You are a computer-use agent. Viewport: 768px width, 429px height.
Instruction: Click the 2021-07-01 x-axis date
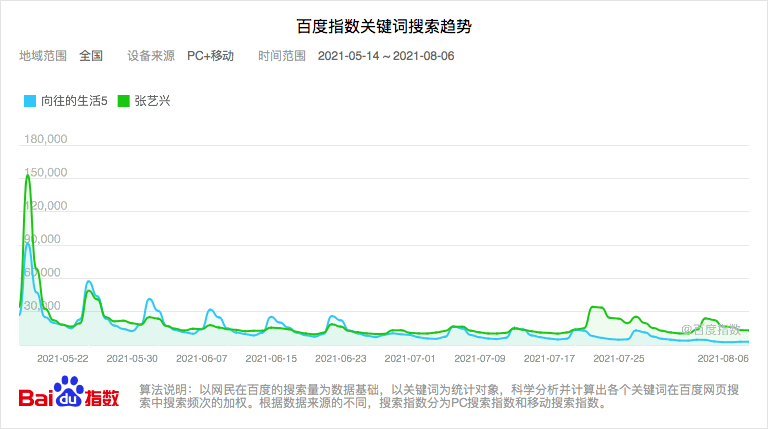click(410, 358)
